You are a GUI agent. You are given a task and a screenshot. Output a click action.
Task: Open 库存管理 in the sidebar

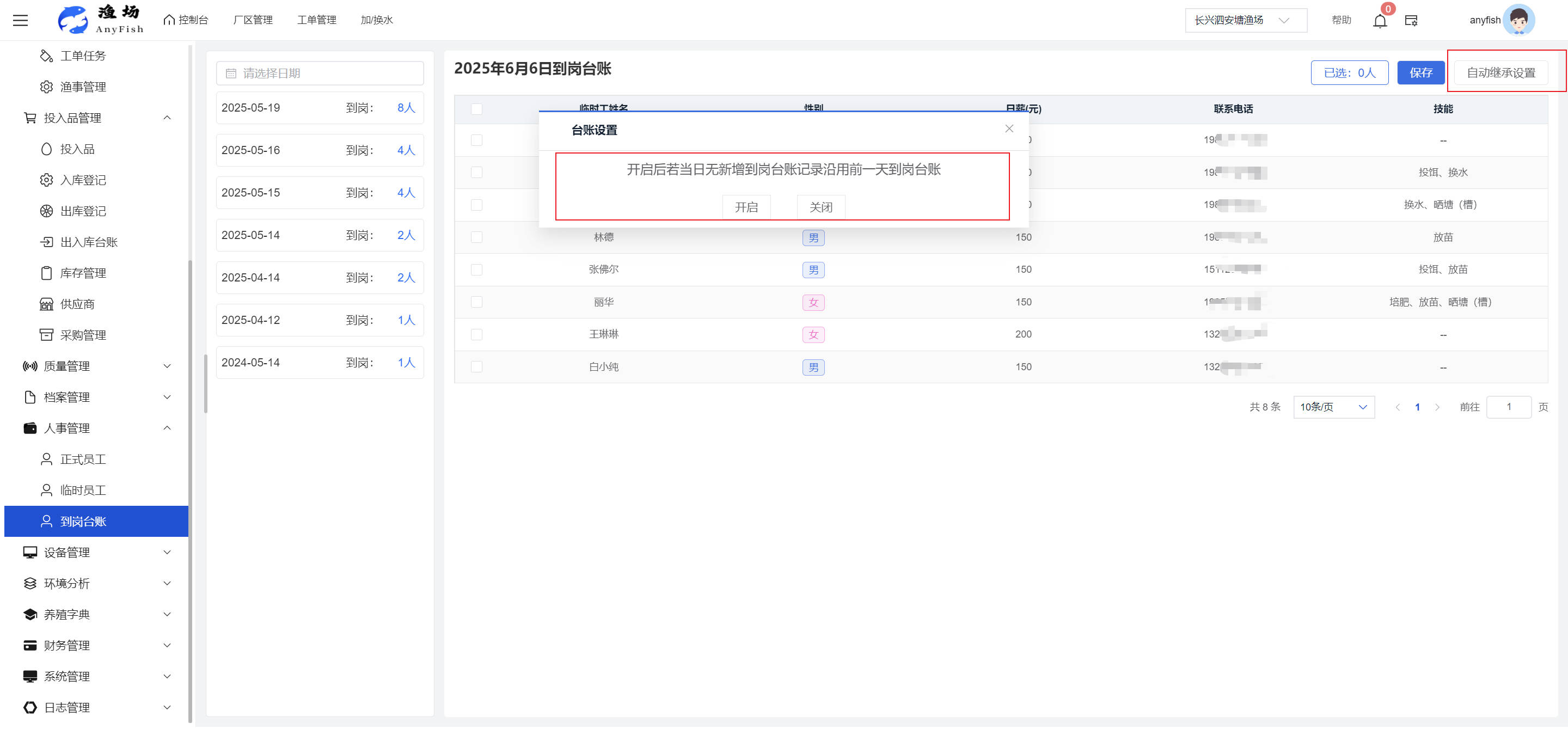click(x=83, y=273)
